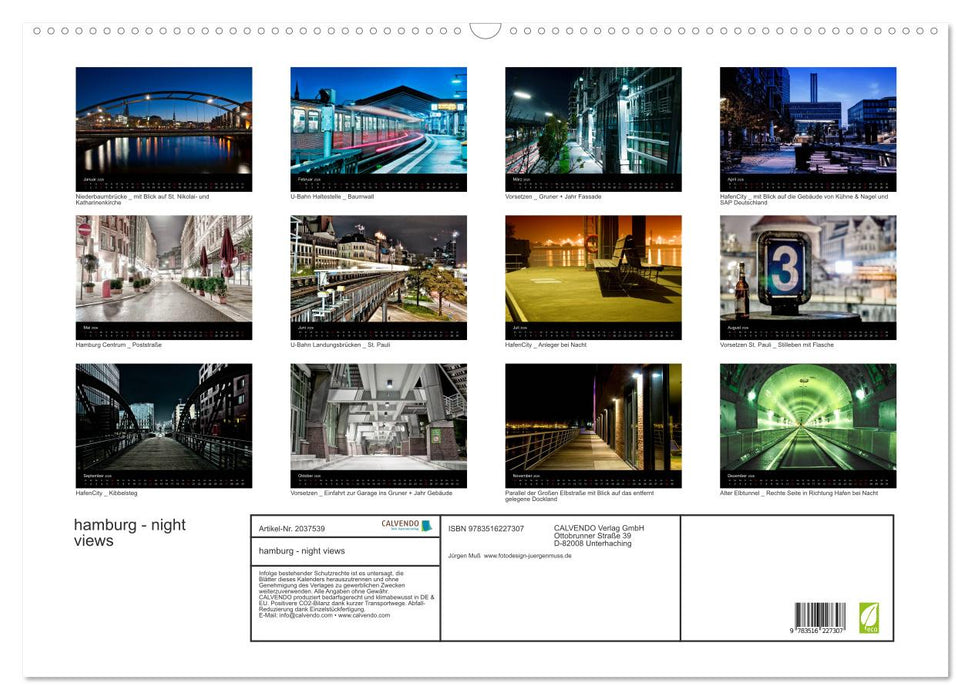View the December Alter Elbtunnel photo
This screenshot has height=700, width=971.
click(807, 424)
